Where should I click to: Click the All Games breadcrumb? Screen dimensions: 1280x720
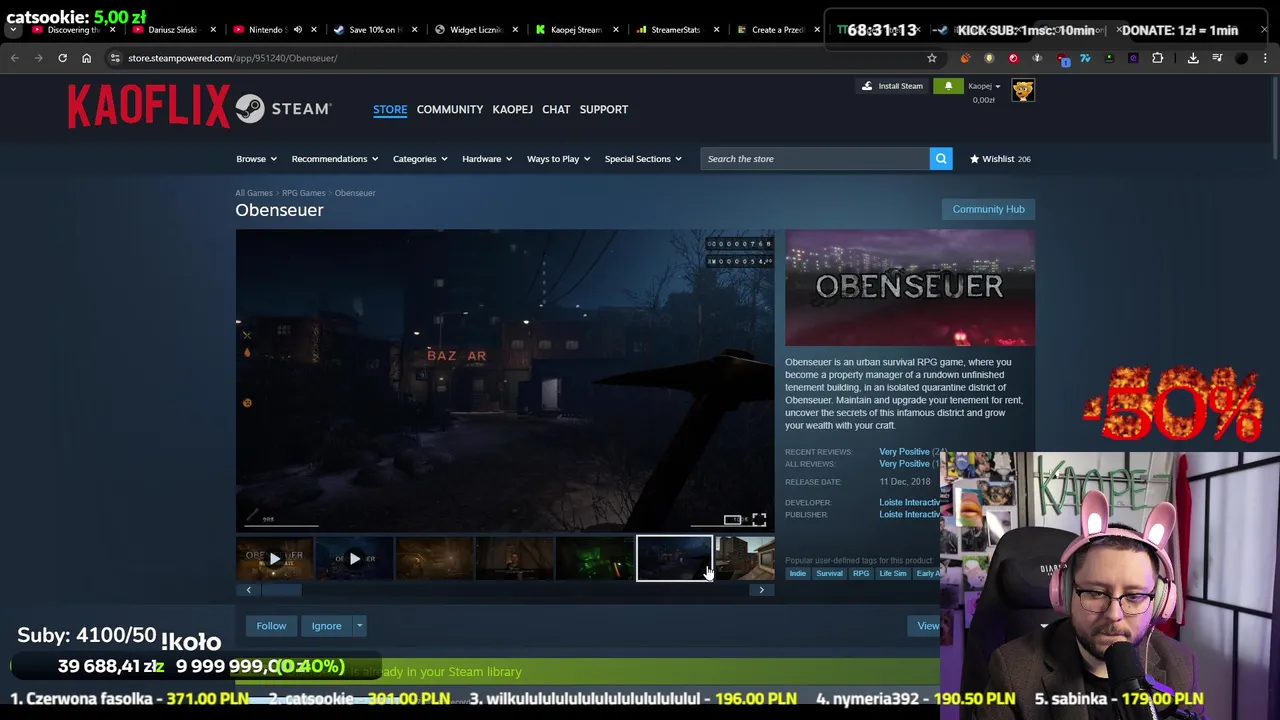(254, 193)
